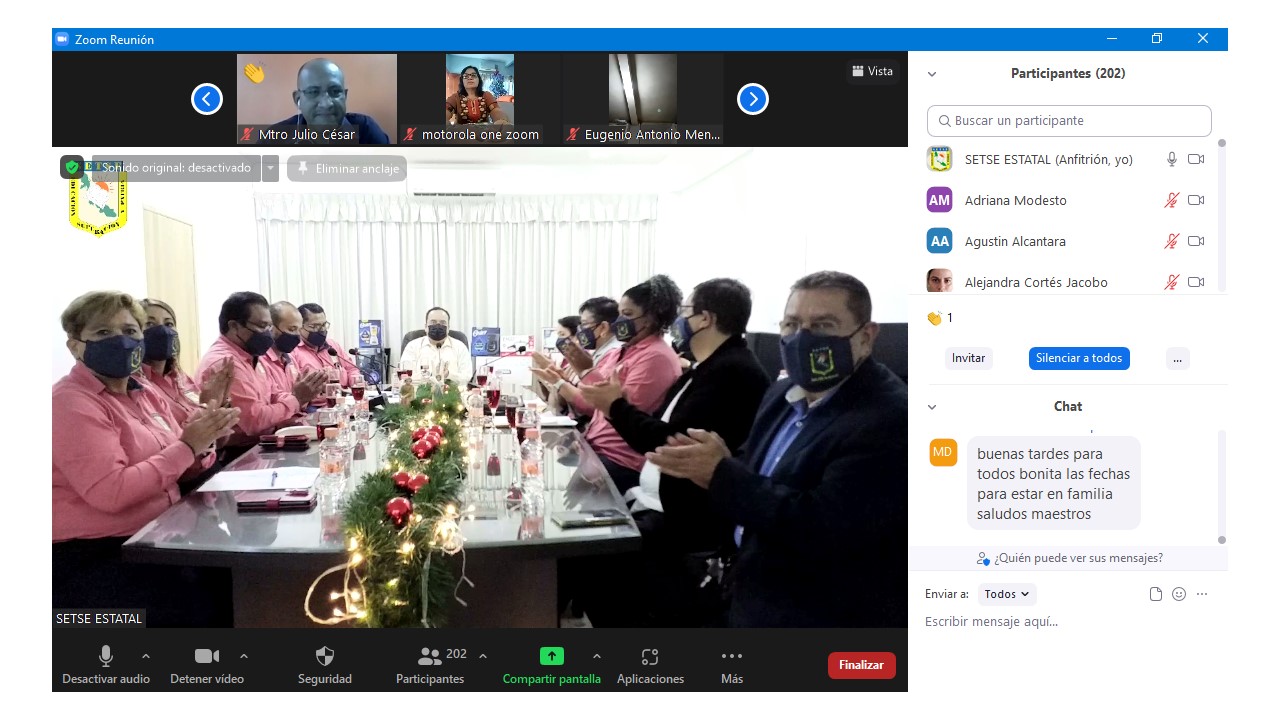
Task: Open the Participantes people icon in toolbar
Action: tap(430, 656)
